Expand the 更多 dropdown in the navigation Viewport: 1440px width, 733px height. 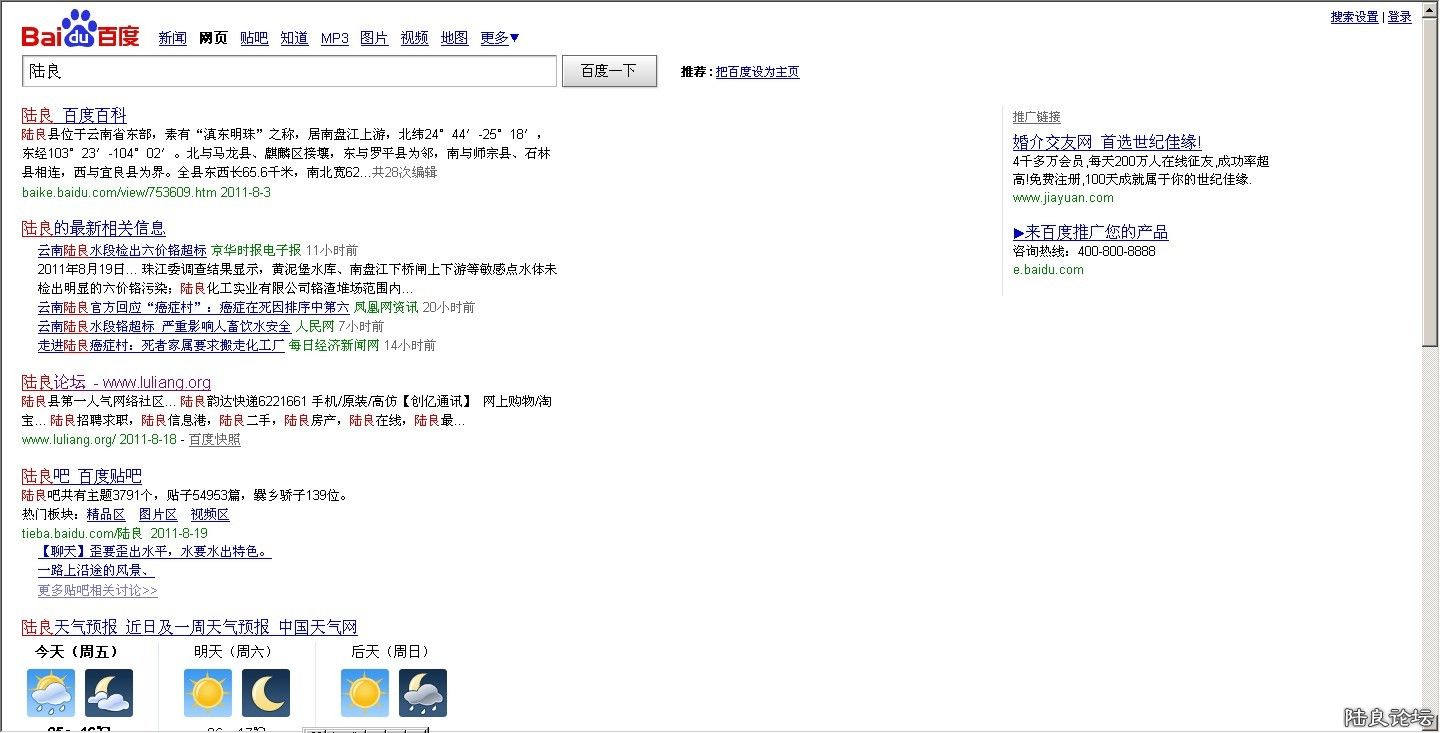click(x=499, y=38)
